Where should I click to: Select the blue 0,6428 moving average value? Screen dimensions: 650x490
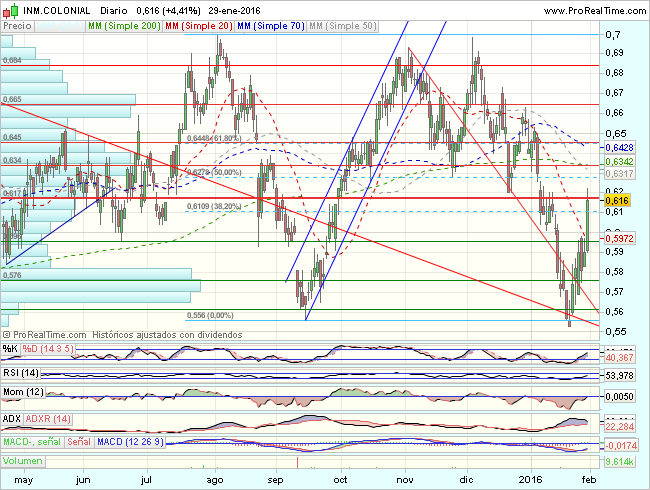click(x=619, y=148)
